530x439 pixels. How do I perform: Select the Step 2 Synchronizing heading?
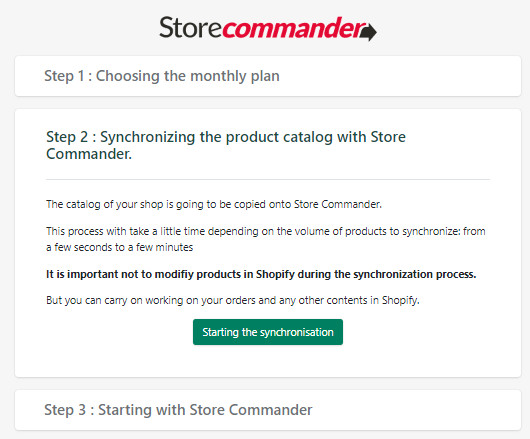pyautogui.click(x=226, y=145)
